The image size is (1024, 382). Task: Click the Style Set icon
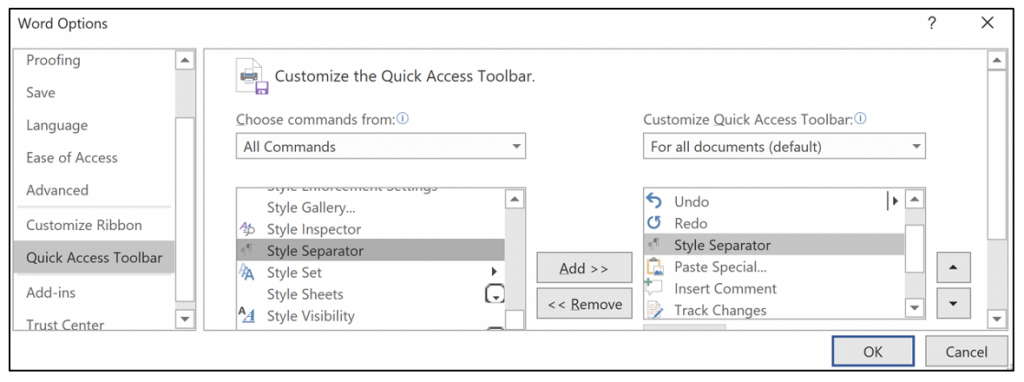247,272
